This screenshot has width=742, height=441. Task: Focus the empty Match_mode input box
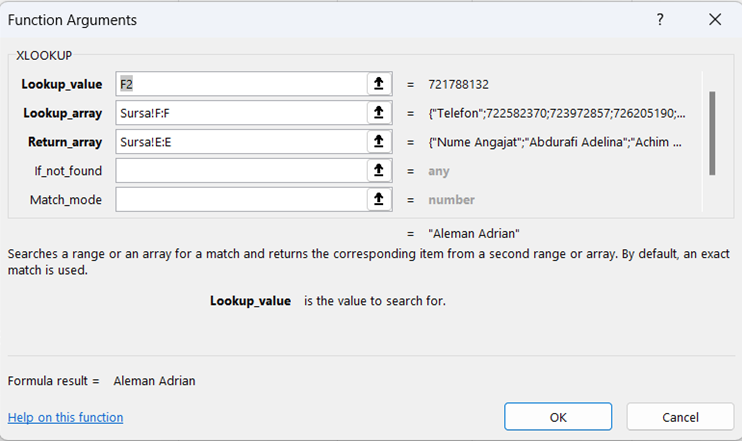coord(240,200)
